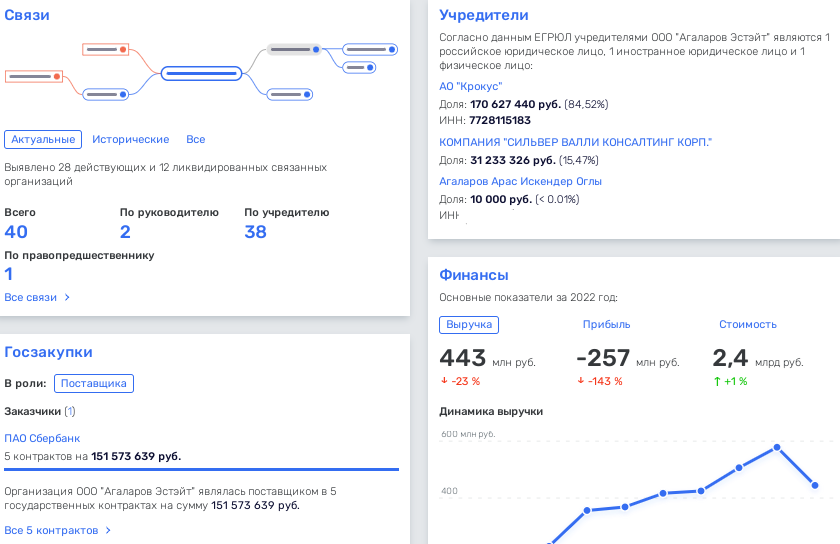Open Все 5 контрактов list
The height and width of the screenshot is (544, 840).
(57, 530)
